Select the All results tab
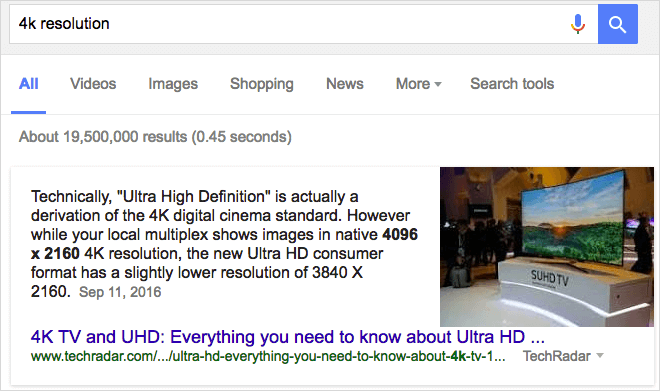The width and height of the screenshot is (660, 391). click(x=29, y=84)
